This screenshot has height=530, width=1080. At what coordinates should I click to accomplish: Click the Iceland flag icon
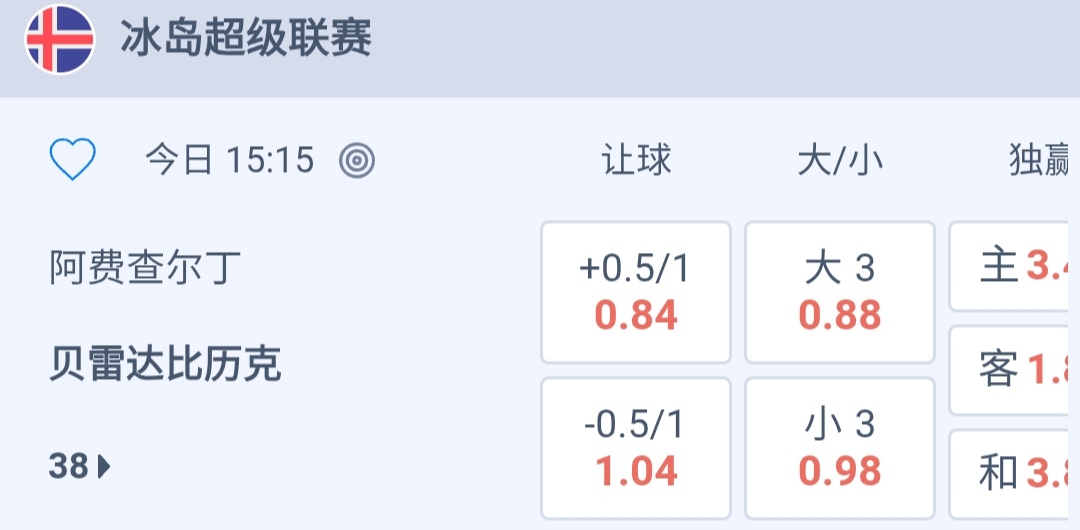(x=60, y=40)
